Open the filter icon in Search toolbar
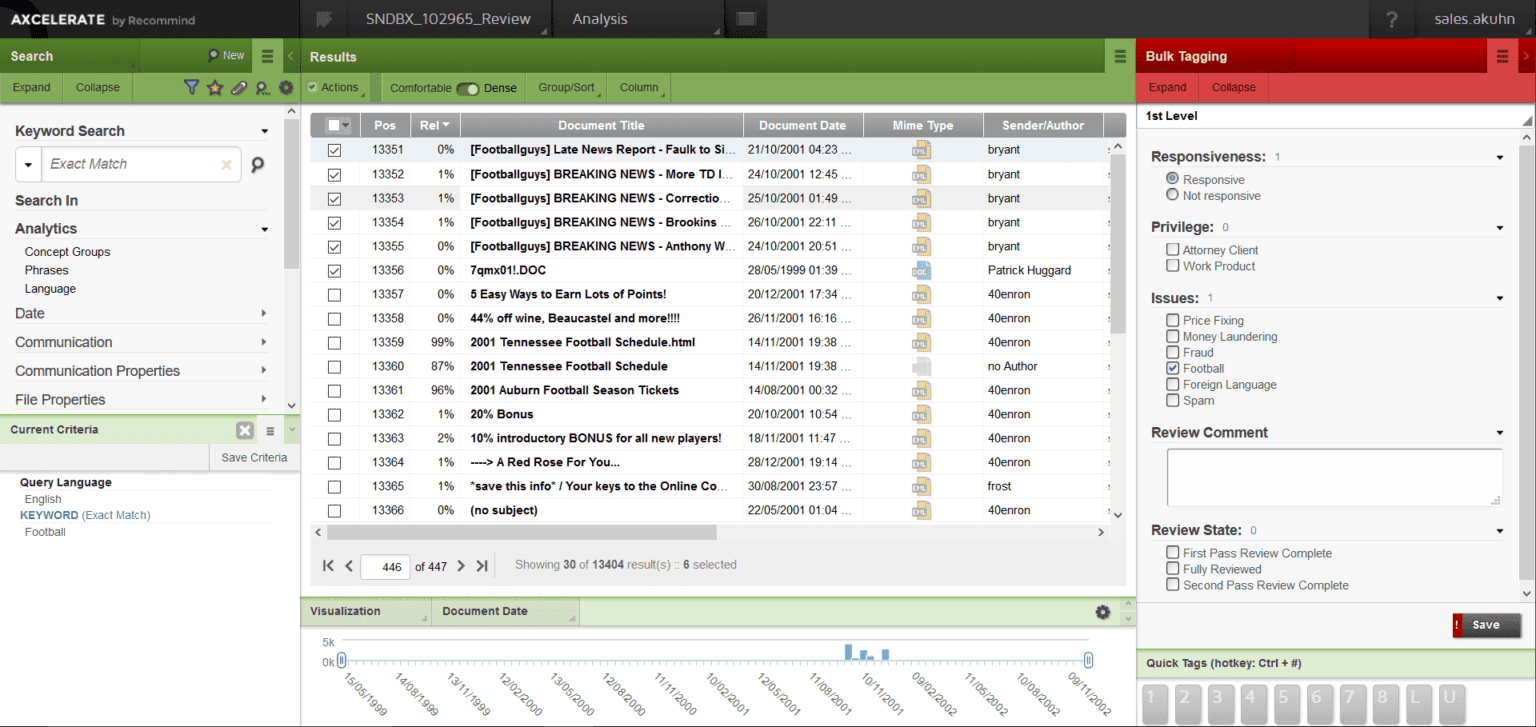This screenshot has width=1536, height=727. pos(191,87)
